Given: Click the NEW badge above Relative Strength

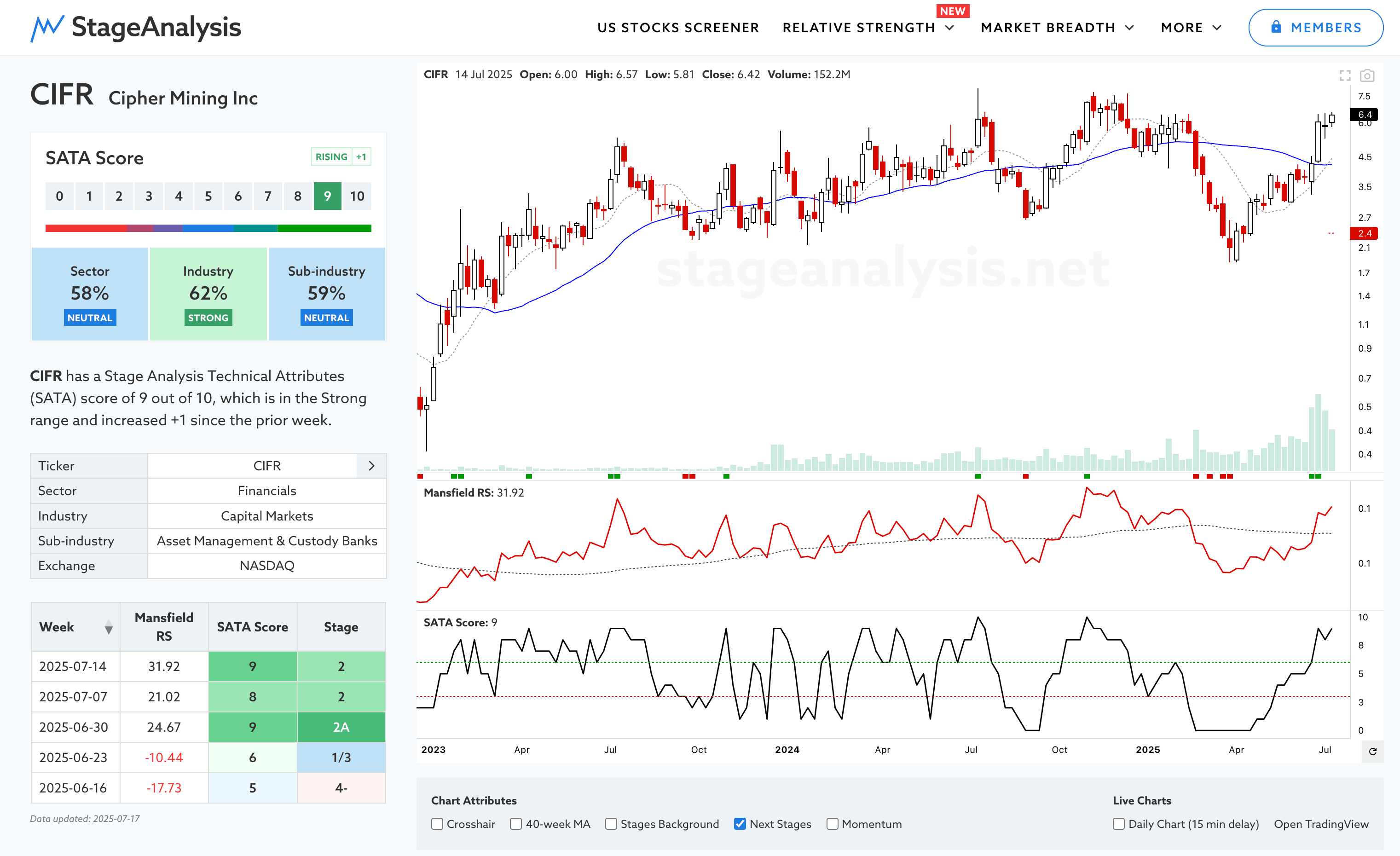Looking at the screenshot, I should pos(952,11).
